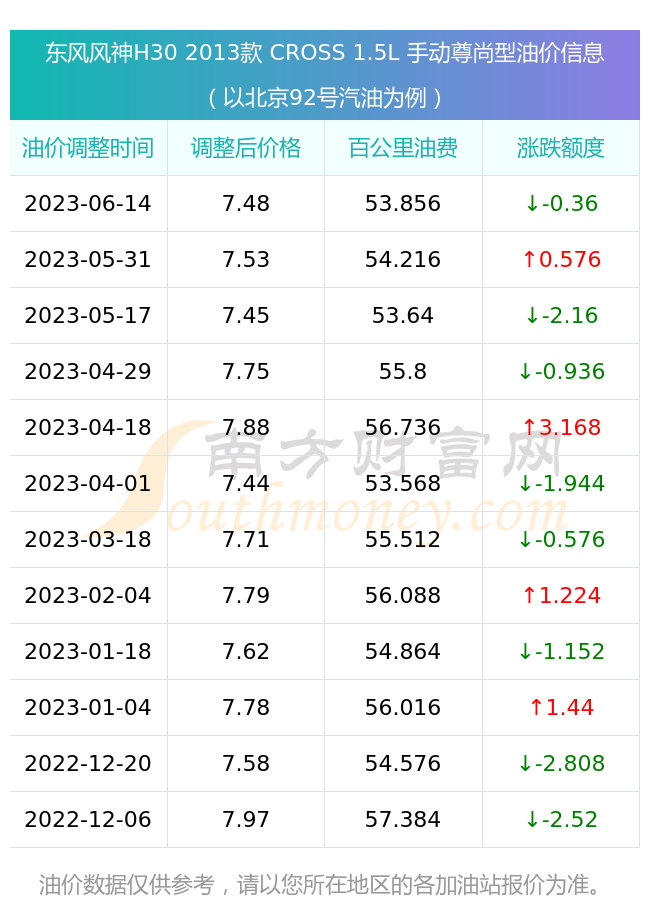Click the 涨跌额度 column header
This screenshot has width=650, height=911.
pyautogui.click(x=561, y=148)
